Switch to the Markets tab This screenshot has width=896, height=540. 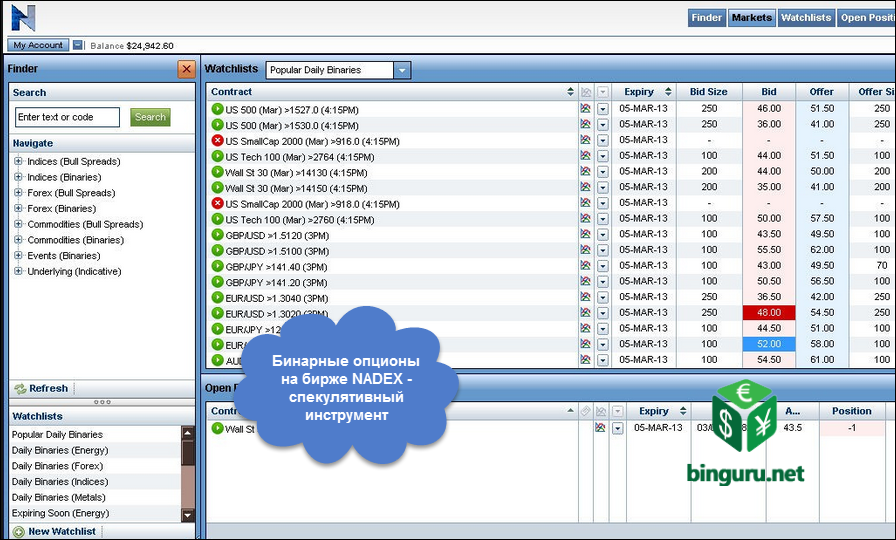coord(751,18)
